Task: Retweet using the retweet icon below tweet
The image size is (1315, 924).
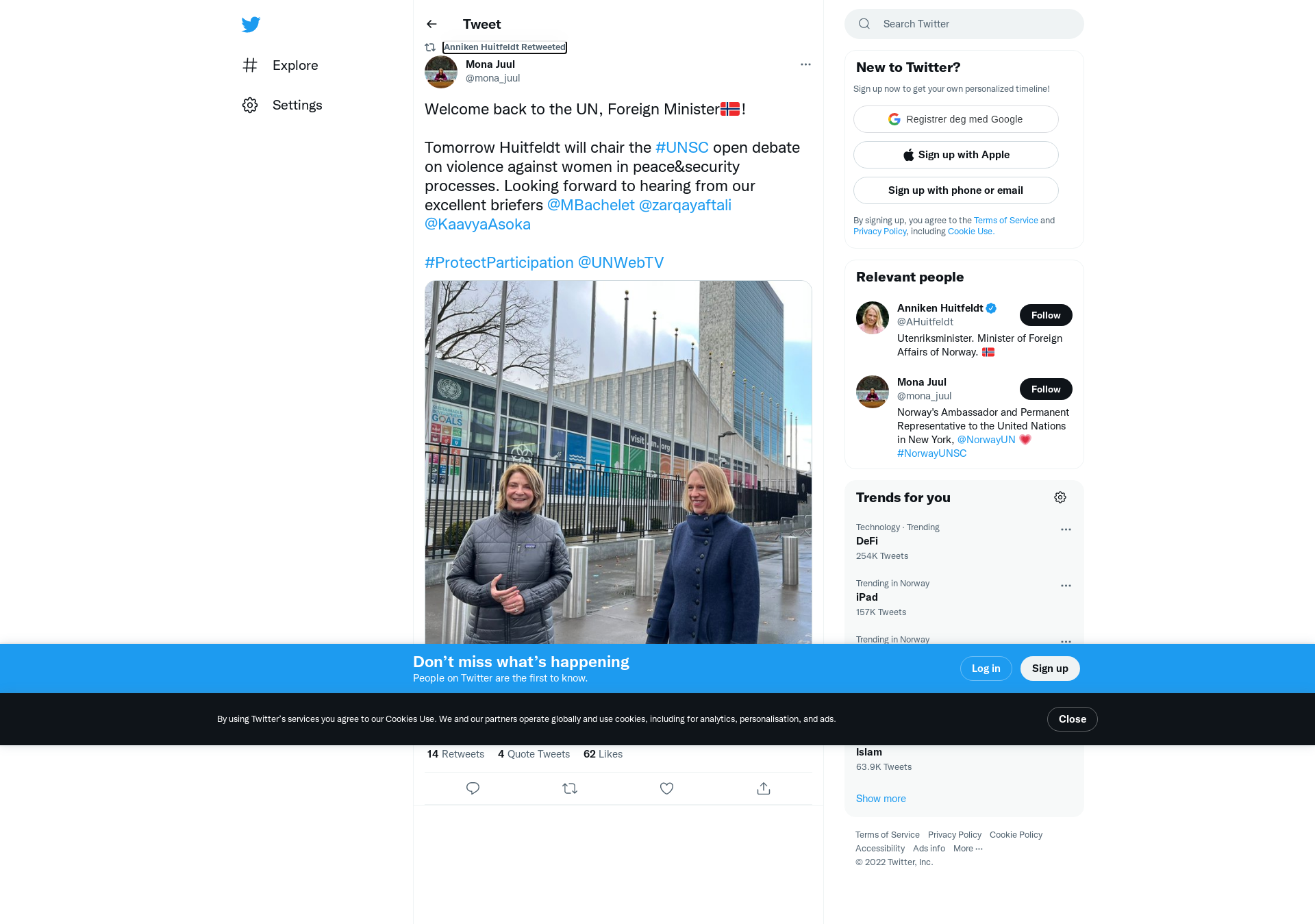Action: tap(570, 788)
